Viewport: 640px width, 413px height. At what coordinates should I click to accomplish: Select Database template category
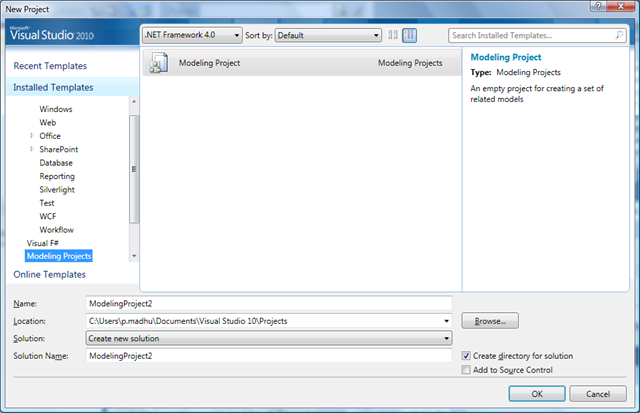(56, 163)
